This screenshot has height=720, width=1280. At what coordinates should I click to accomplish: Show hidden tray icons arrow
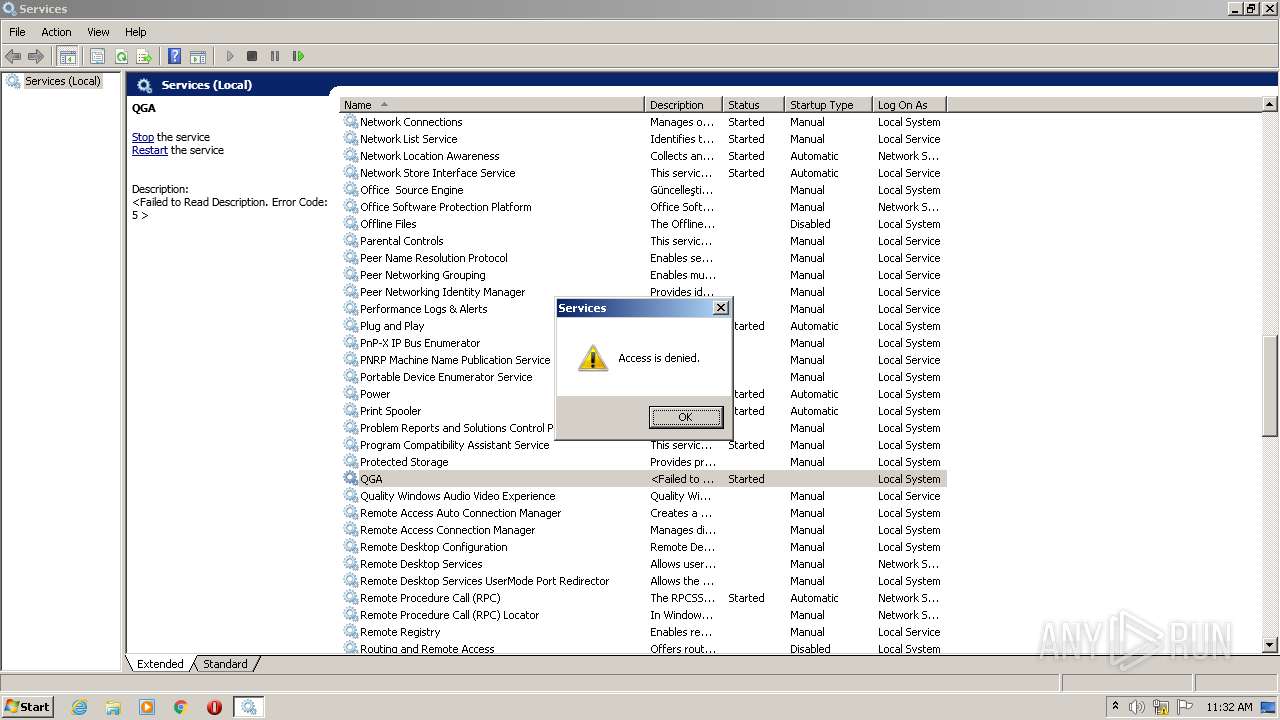1115,706
